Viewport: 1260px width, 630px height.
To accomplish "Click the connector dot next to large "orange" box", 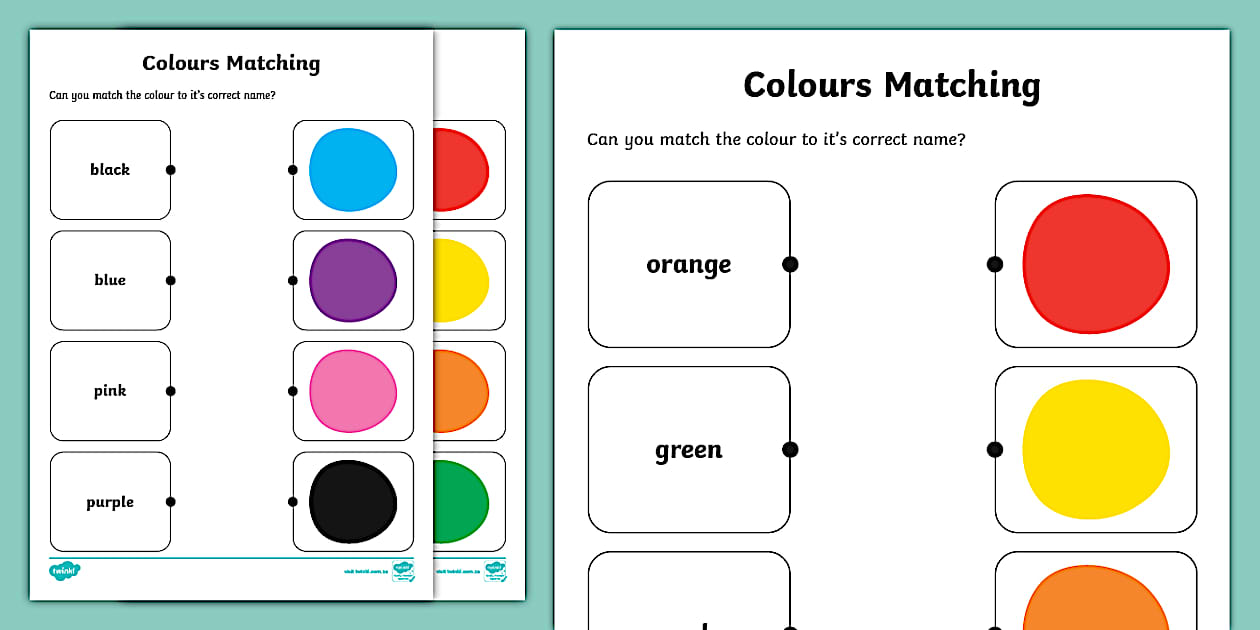I will 790,264.
